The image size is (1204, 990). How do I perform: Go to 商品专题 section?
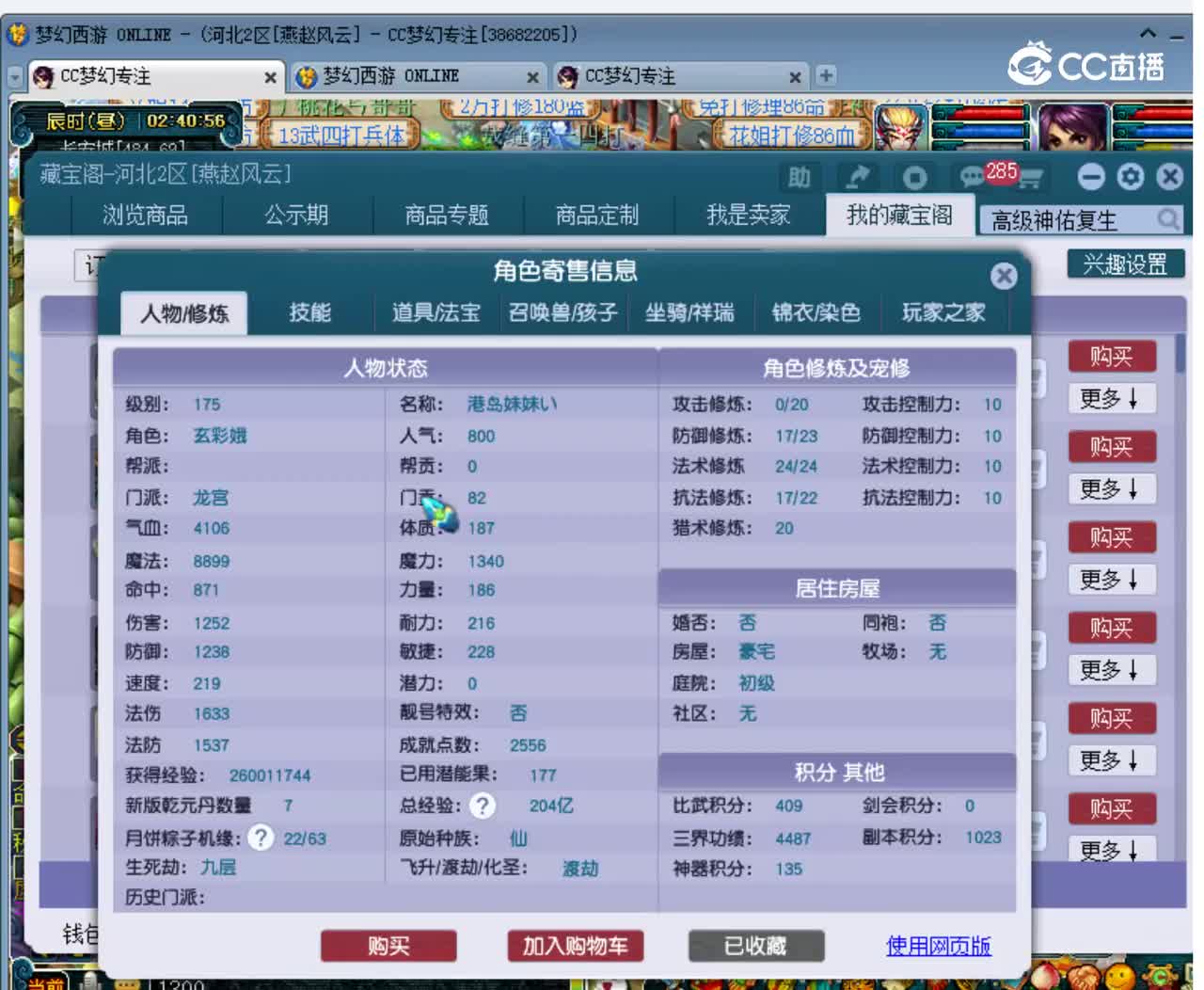[x=447, y=216]
